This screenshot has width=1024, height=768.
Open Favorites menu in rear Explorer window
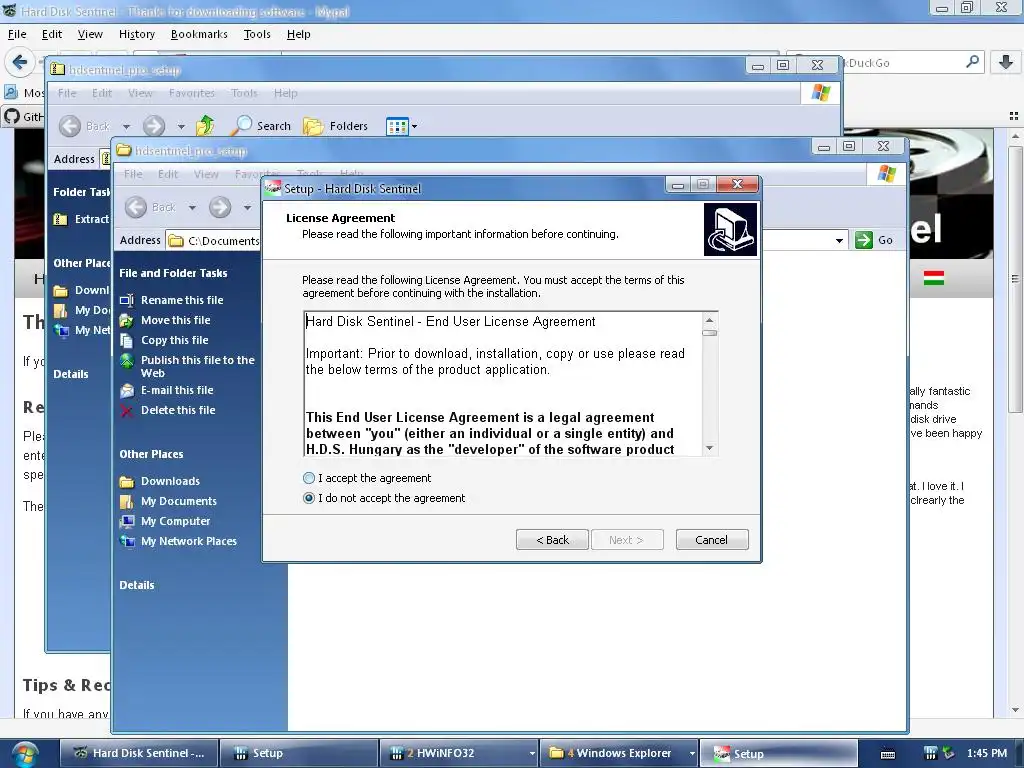(x=191, y=93)
